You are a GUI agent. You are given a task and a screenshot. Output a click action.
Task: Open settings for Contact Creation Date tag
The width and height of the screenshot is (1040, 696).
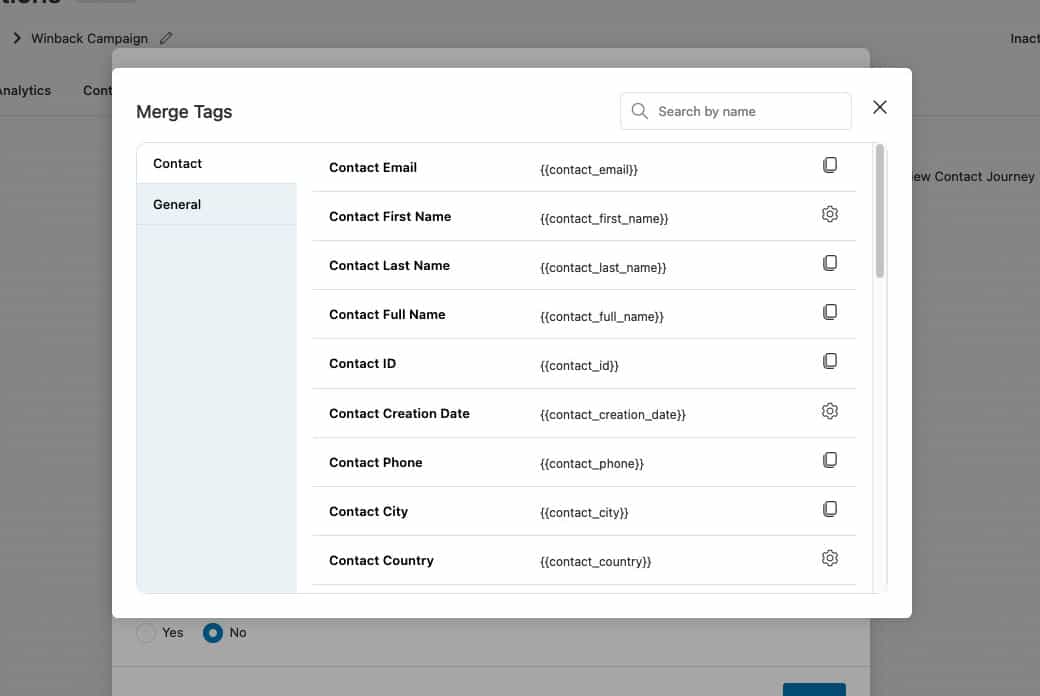coord(829,411)
